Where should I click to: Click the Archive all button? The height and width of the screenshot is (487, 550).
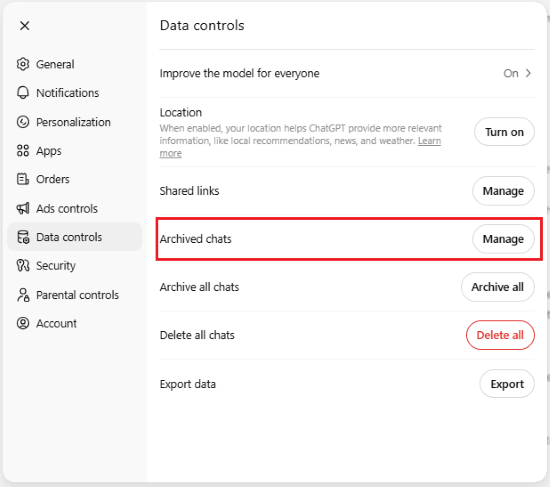pos(498,287)
